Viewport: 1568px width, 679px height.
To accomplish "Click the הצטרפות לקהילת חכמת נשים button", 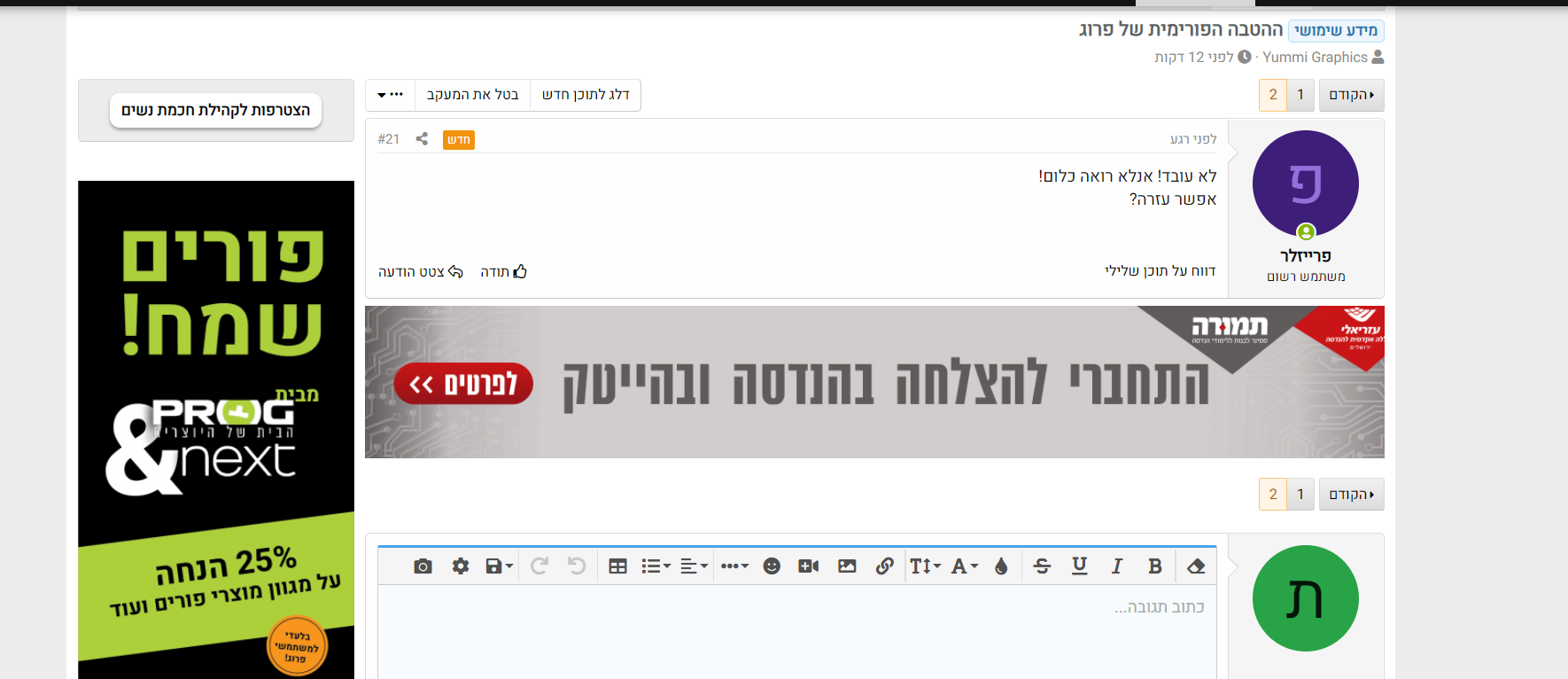I will [216, 110].
